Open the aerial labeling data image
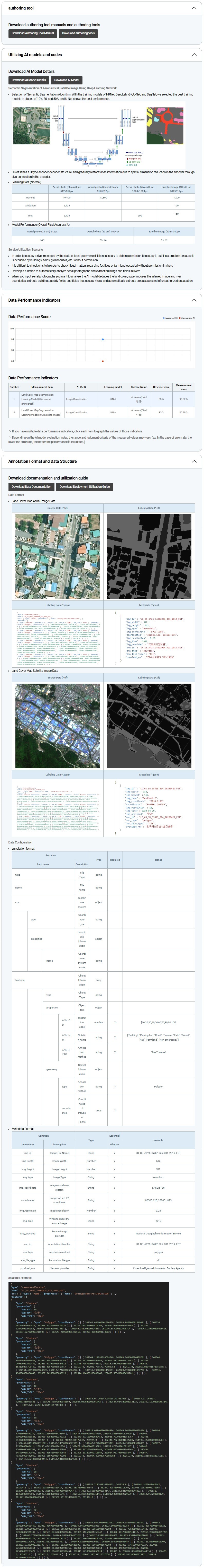Viewport: 204px width, 1568px height. tap(149, 556)
